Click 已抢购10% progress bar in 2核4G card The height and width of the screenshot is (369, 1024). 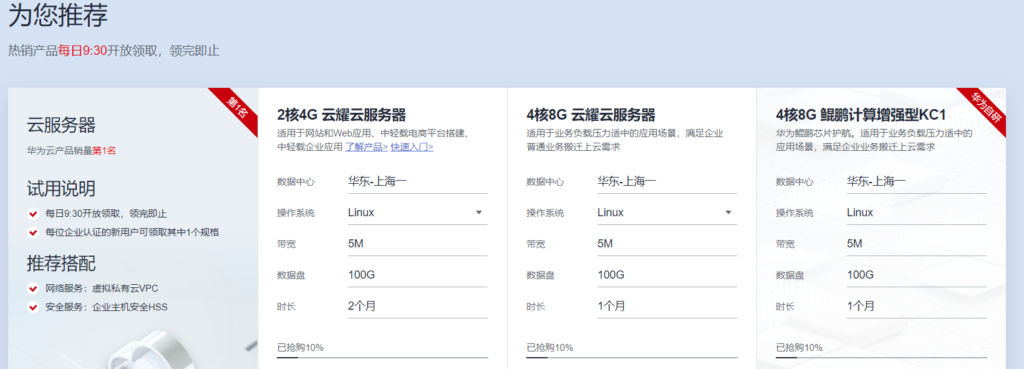pos(383,357)
